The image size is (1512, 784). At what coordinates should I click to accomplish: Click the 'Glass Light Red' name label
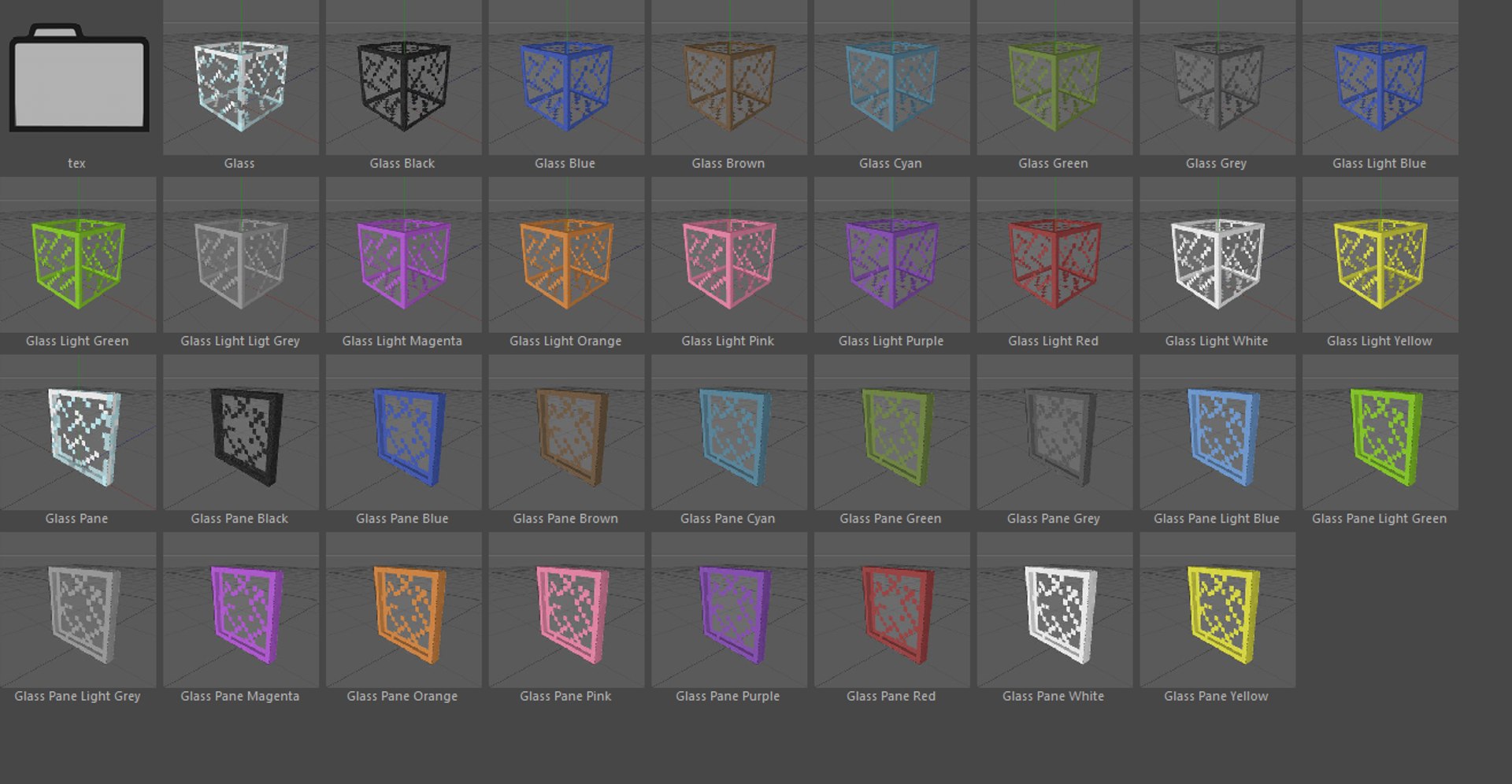[x=1054, y=341]
